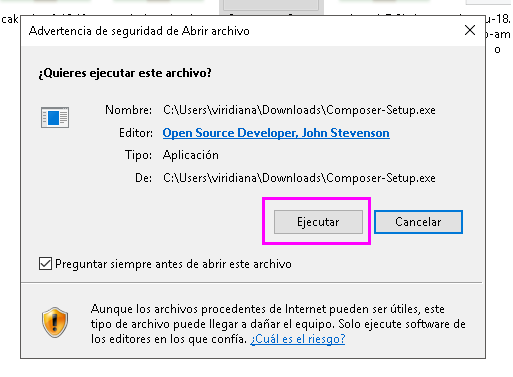
Task: Click the highlighted gray file thumbnail above dialog
Action: [x=271, y=7]
